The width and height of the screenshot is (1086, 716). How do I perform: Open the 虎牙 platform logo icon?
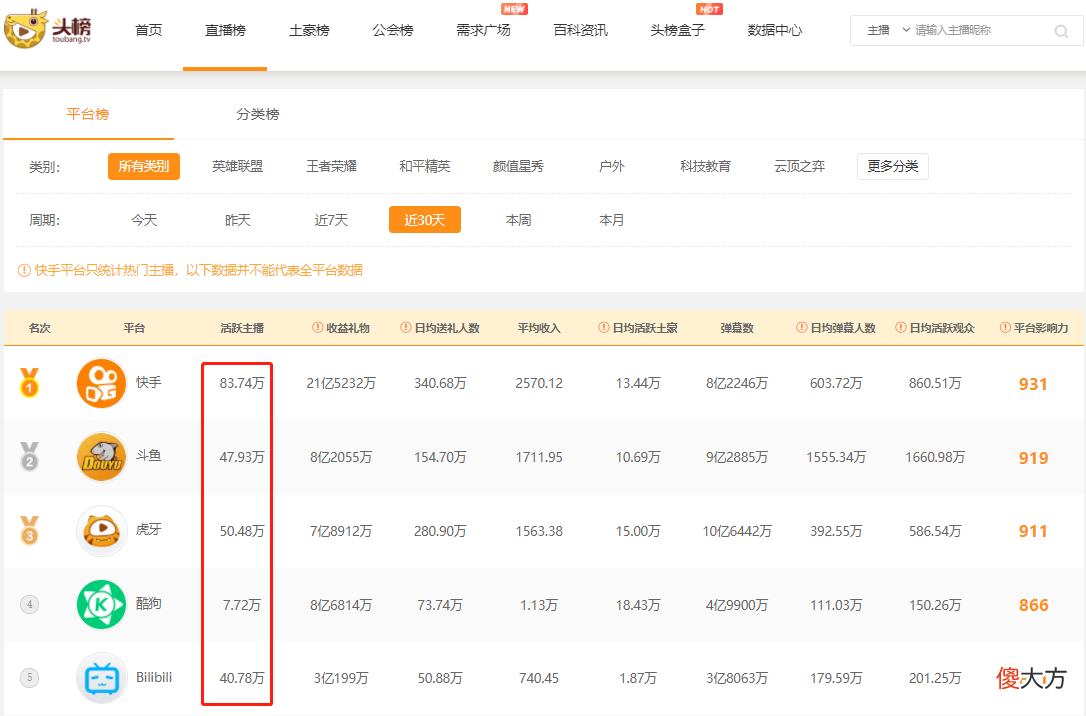tap(101, 531)
